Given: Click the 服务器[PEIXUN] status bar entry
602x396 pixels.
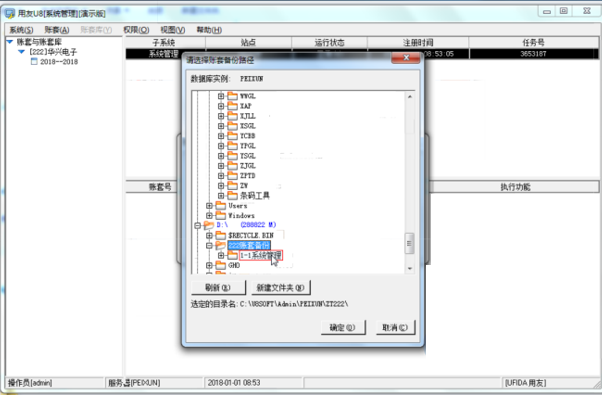Looking at the screenshot, I should pyautogui.click(x=154, y=383).
